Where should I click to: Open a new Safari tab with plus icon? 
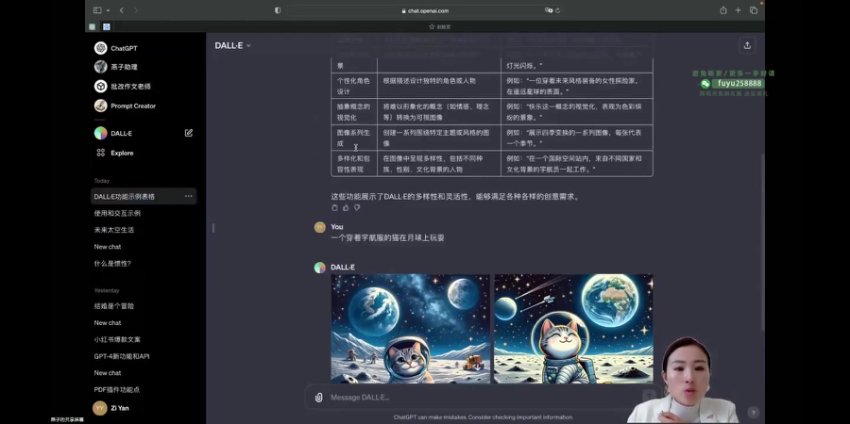pyautogui.click(x=738, y=10)
